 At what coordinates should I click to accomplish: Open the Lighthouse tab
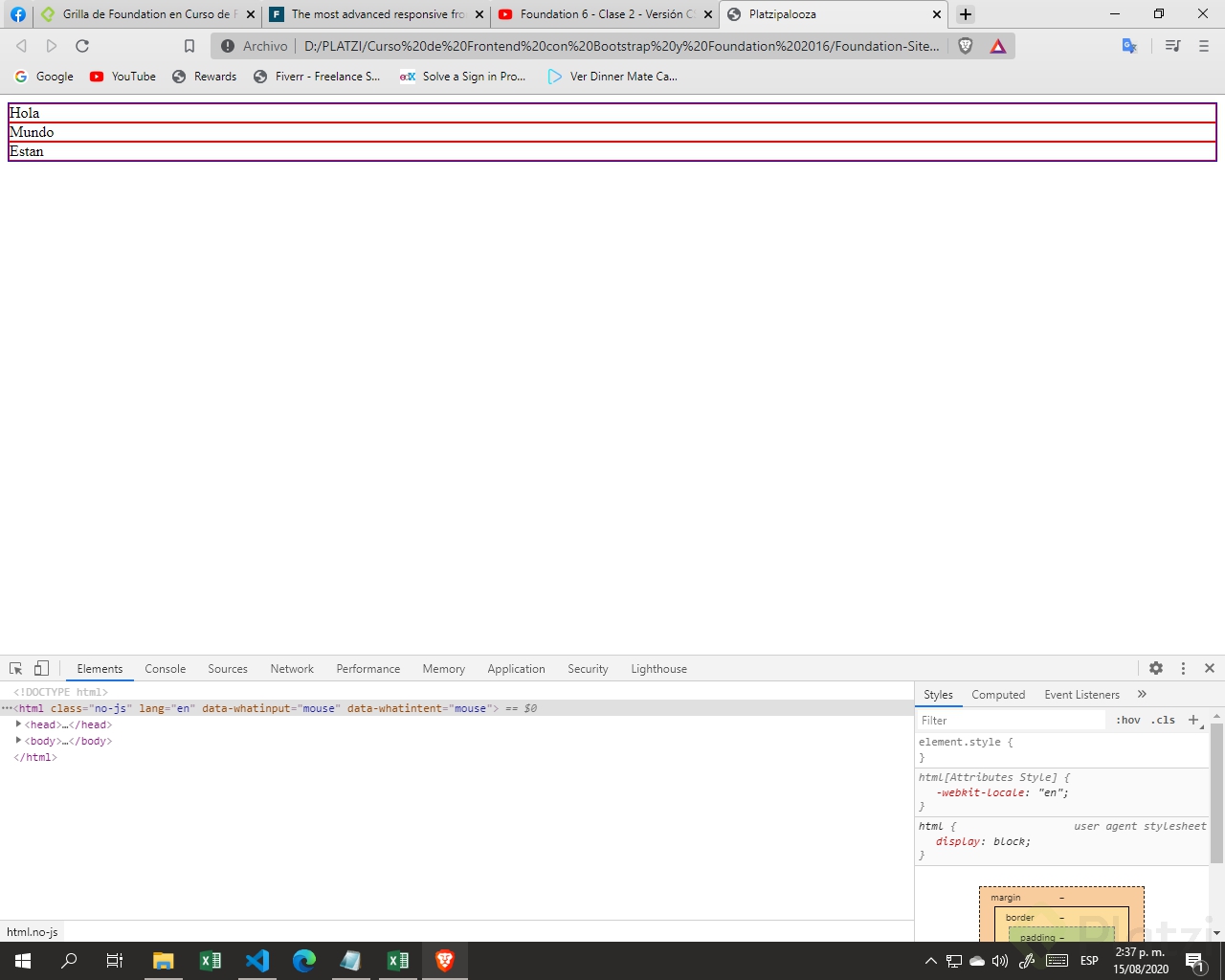point(659,669)
